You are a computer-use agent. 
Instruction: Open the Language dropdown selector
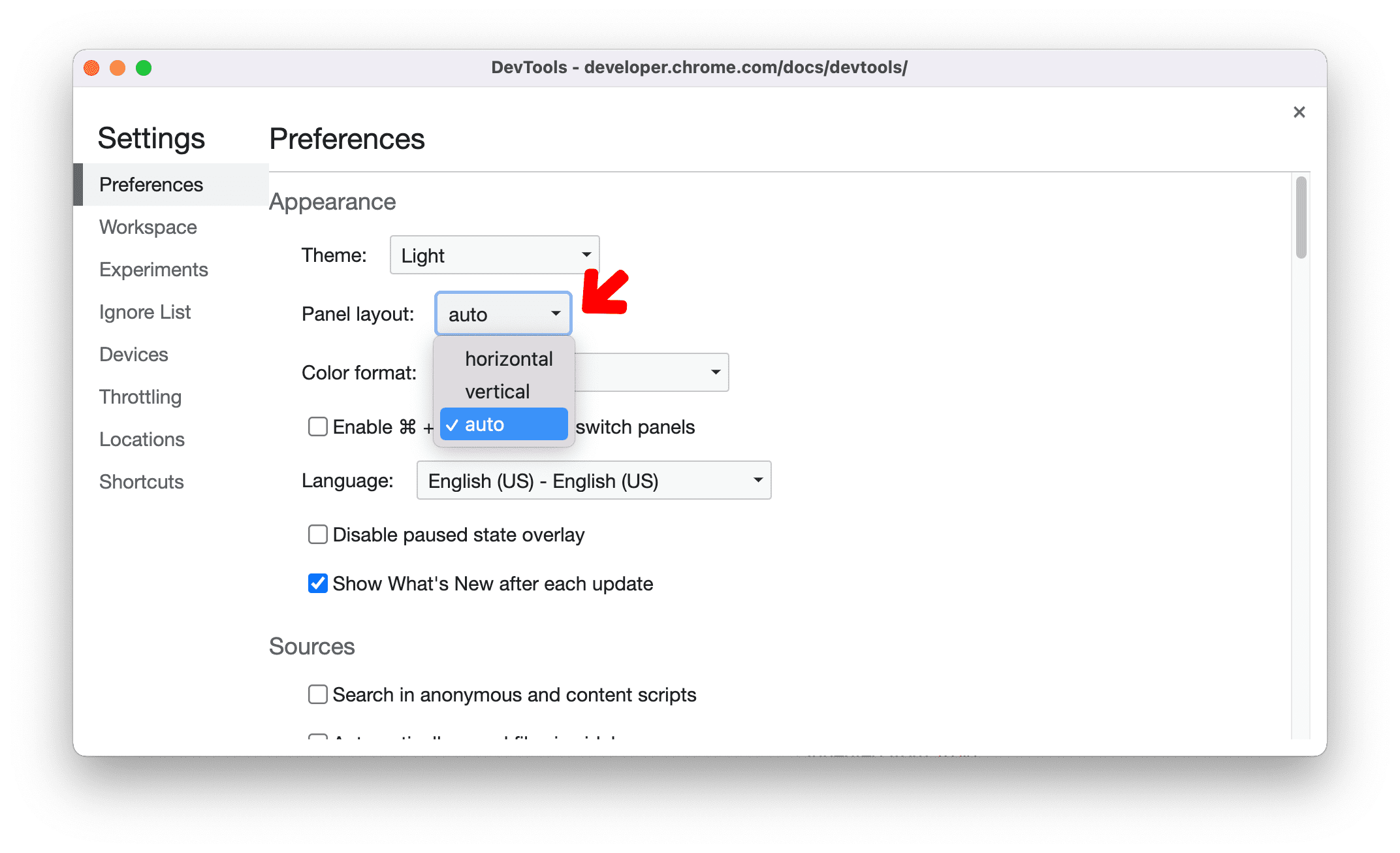[592, 481]
